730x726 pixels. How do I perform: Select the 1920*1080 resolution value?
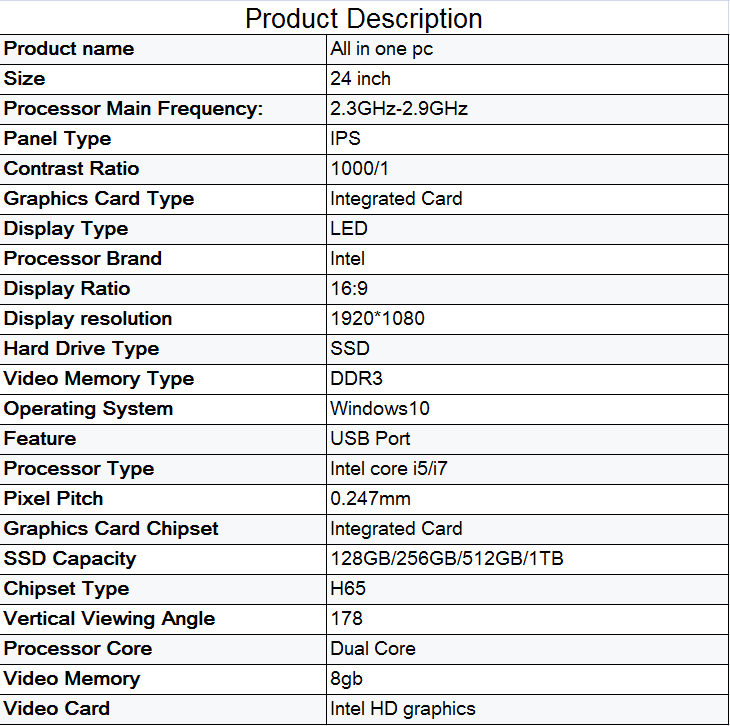tap(378, 319)
